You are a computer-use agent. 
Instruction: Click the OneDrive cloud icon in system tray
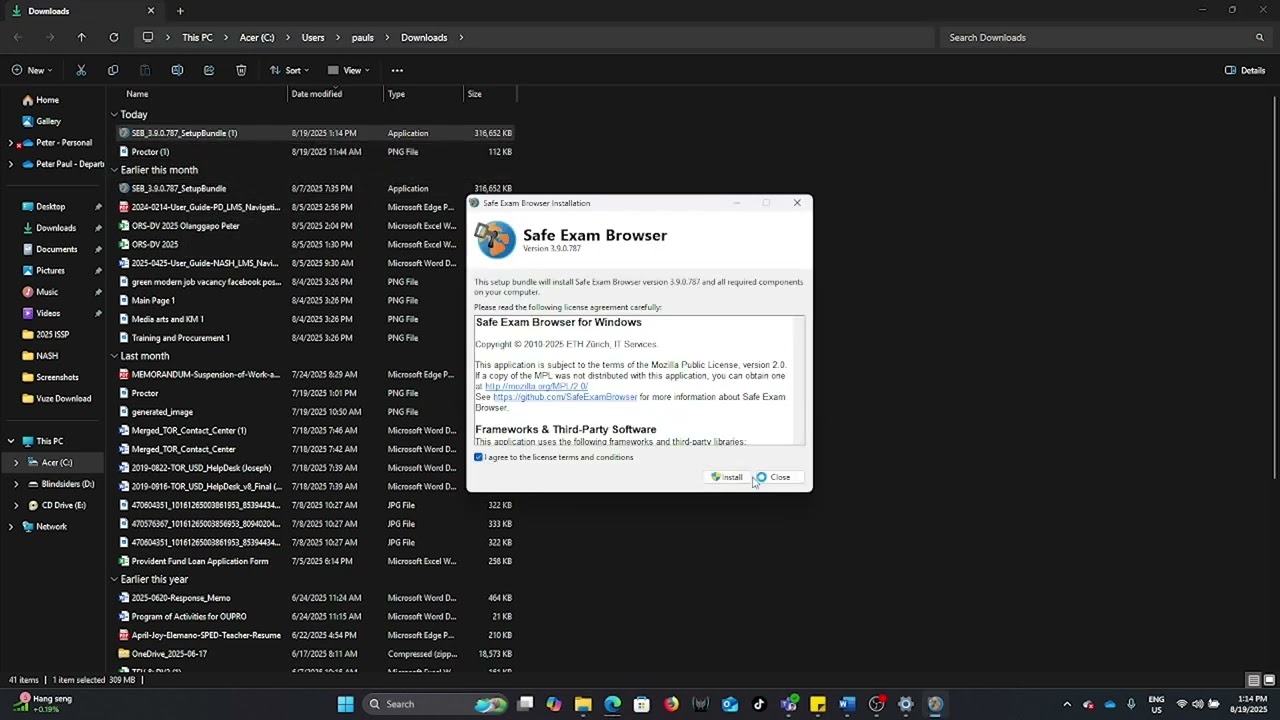click(1110, 704)
